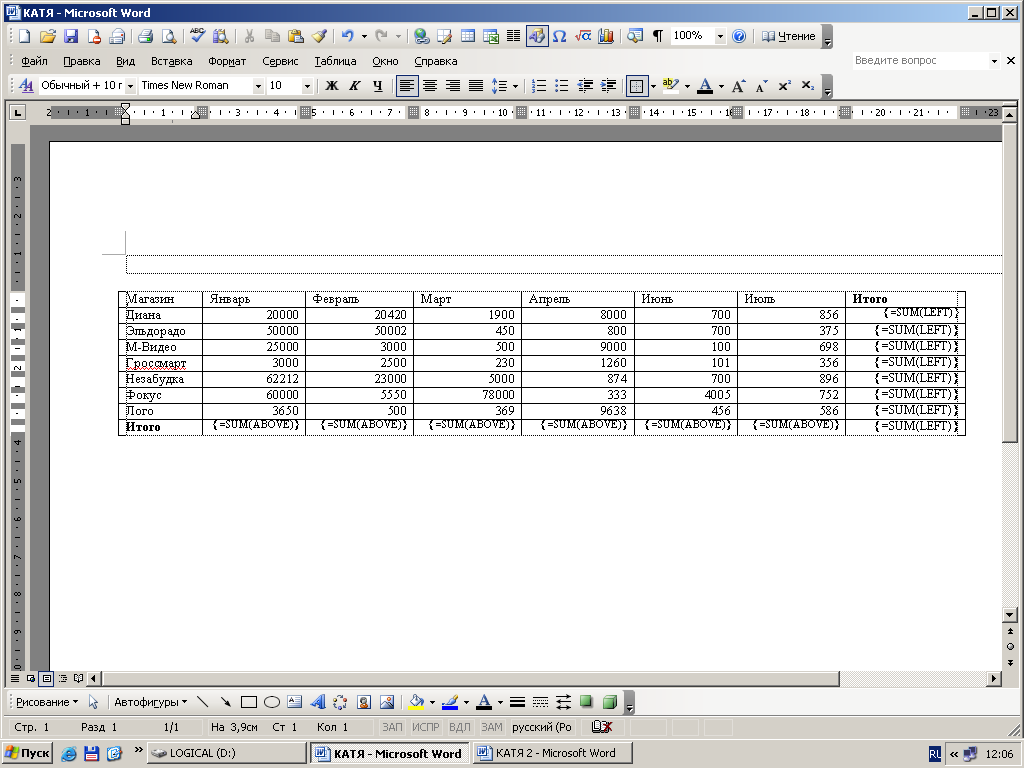The width and height of the screenshot is (1024, 768).
Task: Paste clipboard contents from the toolbar
Action: click(296, 37)
